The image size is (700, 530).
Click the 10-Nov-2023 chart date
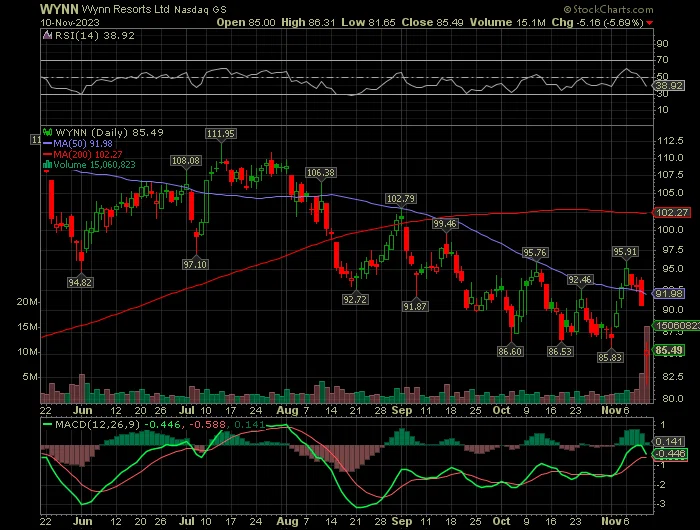click(70, 22)
